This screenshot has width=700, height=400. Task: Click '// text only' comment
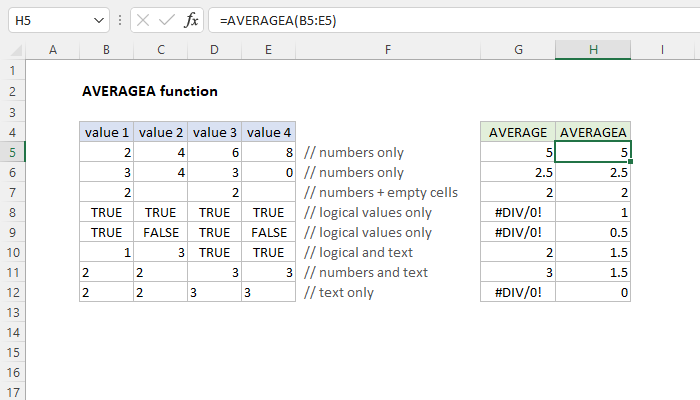pos(339,292)
